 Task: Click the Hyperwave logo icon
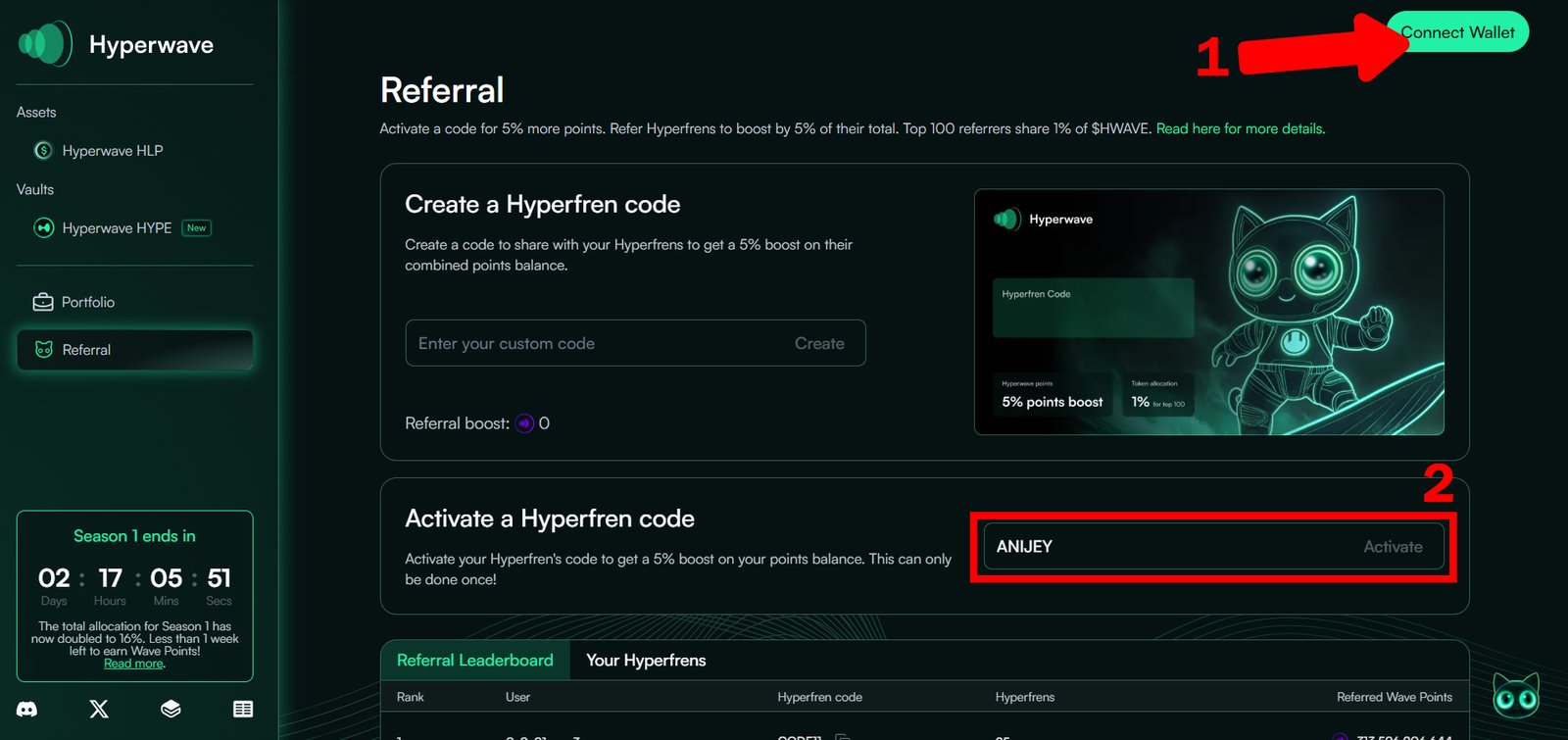click(x=45, y=44)
